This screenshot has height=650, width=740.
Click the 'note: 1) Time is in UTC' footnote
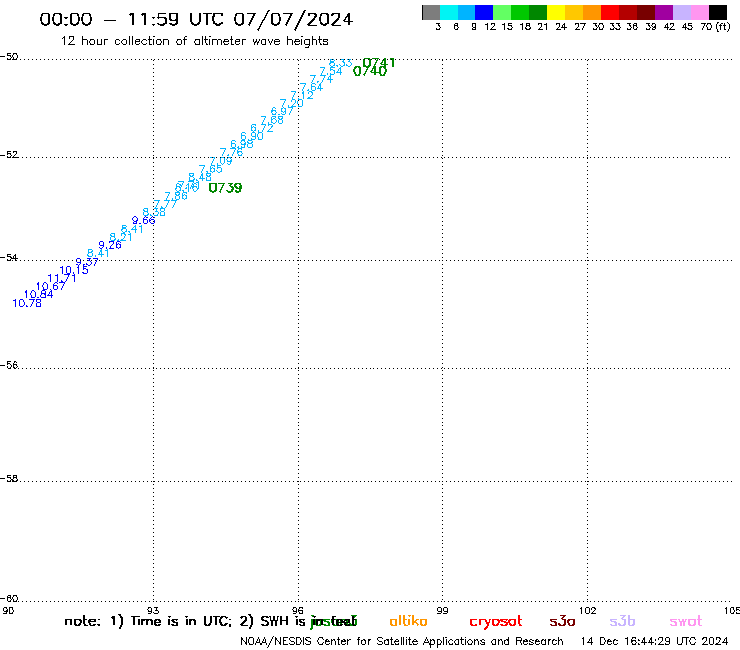148,621
